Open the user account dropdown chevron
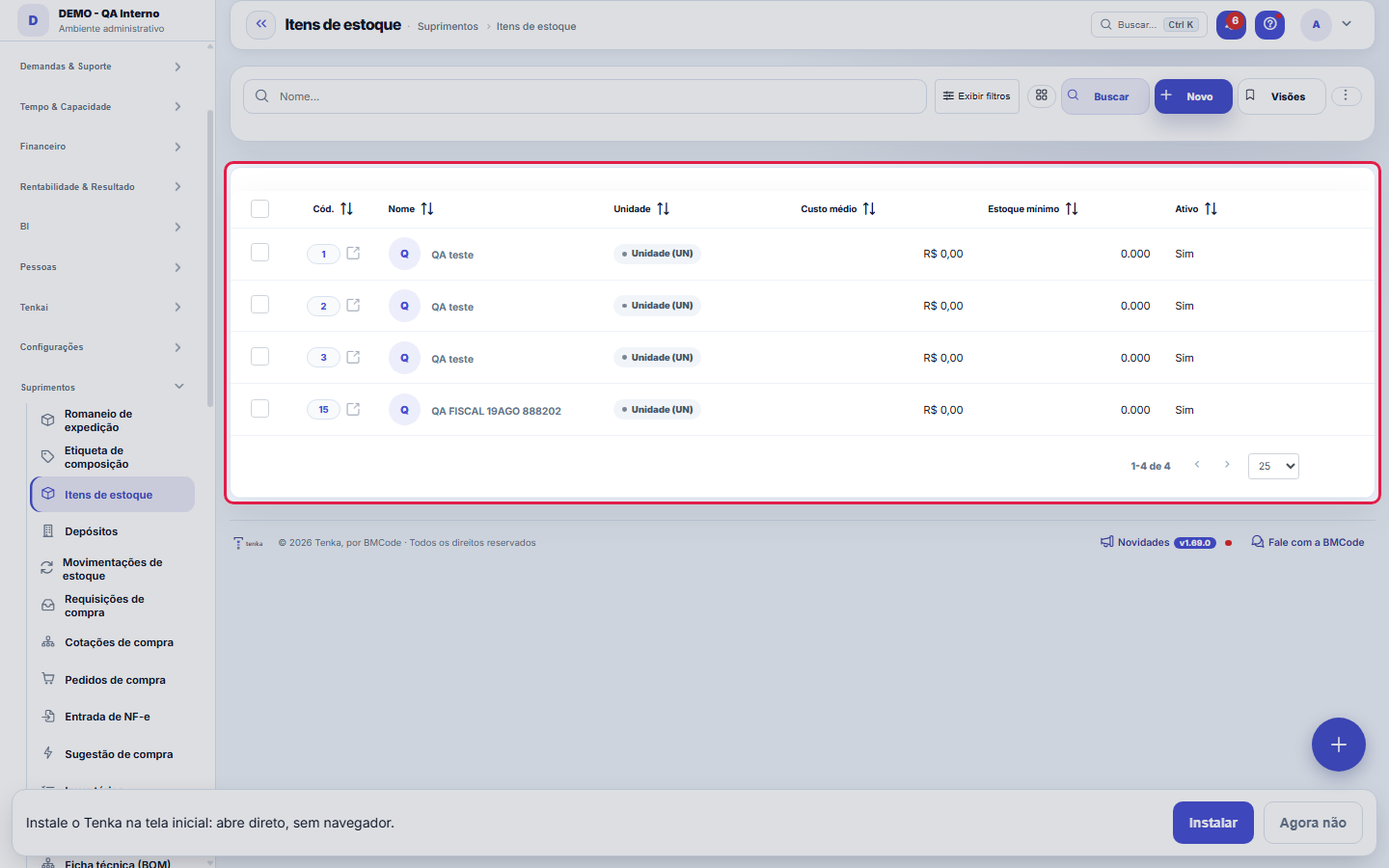1389x868 pixels. pyautogui.click(x=1347, y=24)
